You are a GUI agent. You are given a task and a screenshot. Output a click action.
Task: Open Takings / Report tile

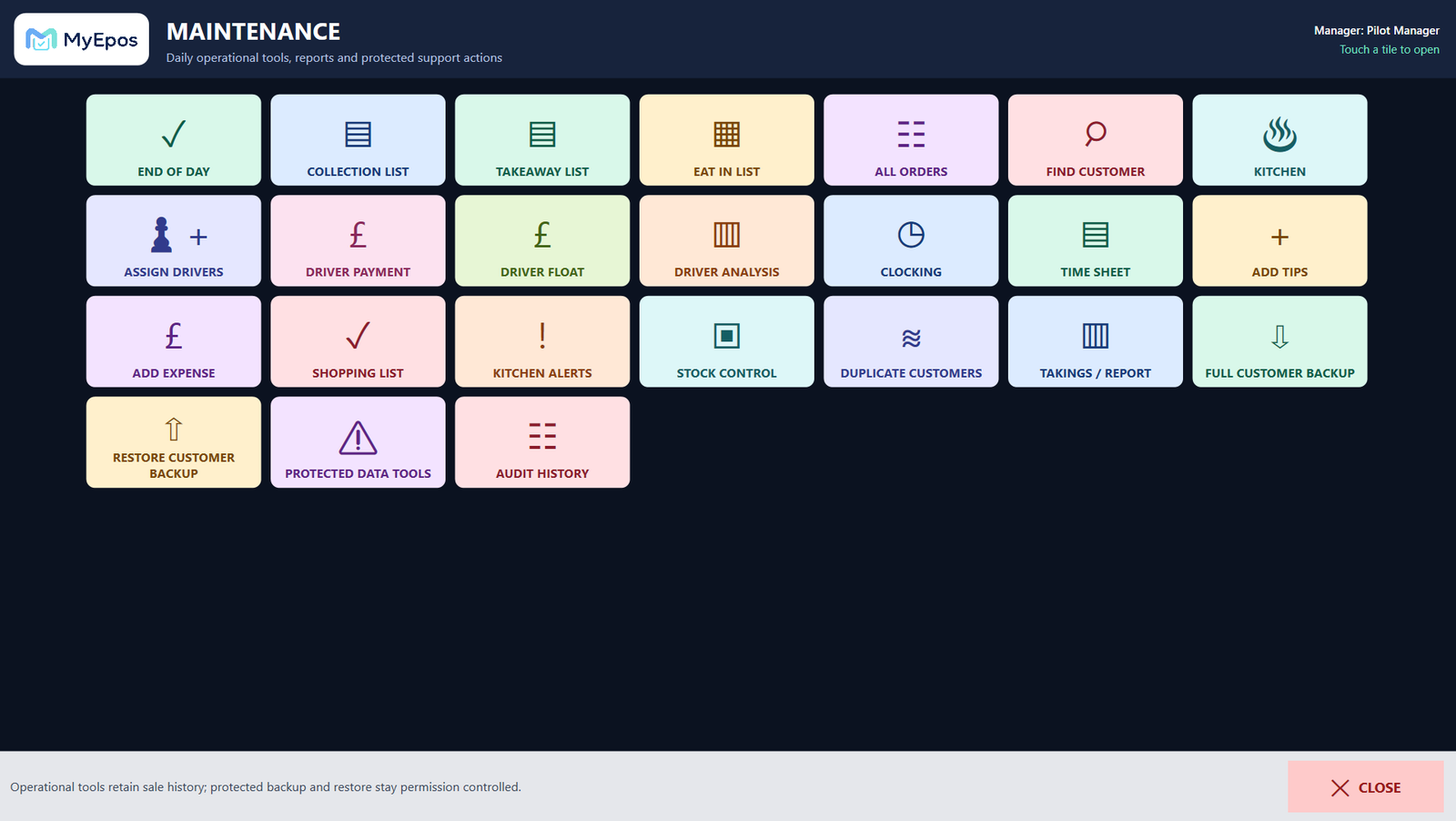click(x=1096, y=341)
